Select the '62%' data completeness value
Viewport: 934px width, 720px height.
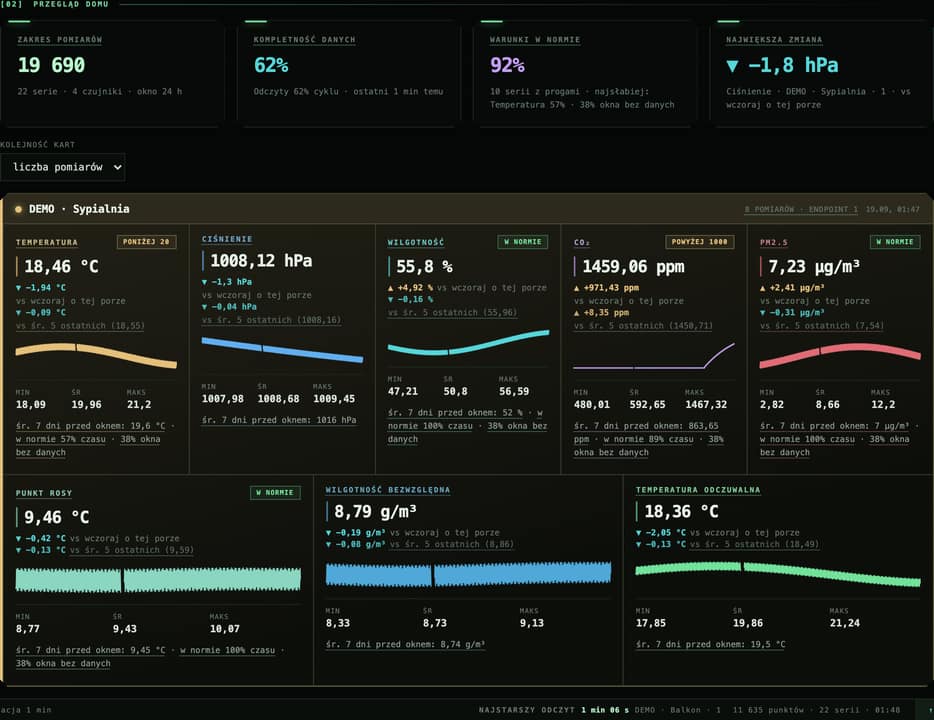(271, 65)
